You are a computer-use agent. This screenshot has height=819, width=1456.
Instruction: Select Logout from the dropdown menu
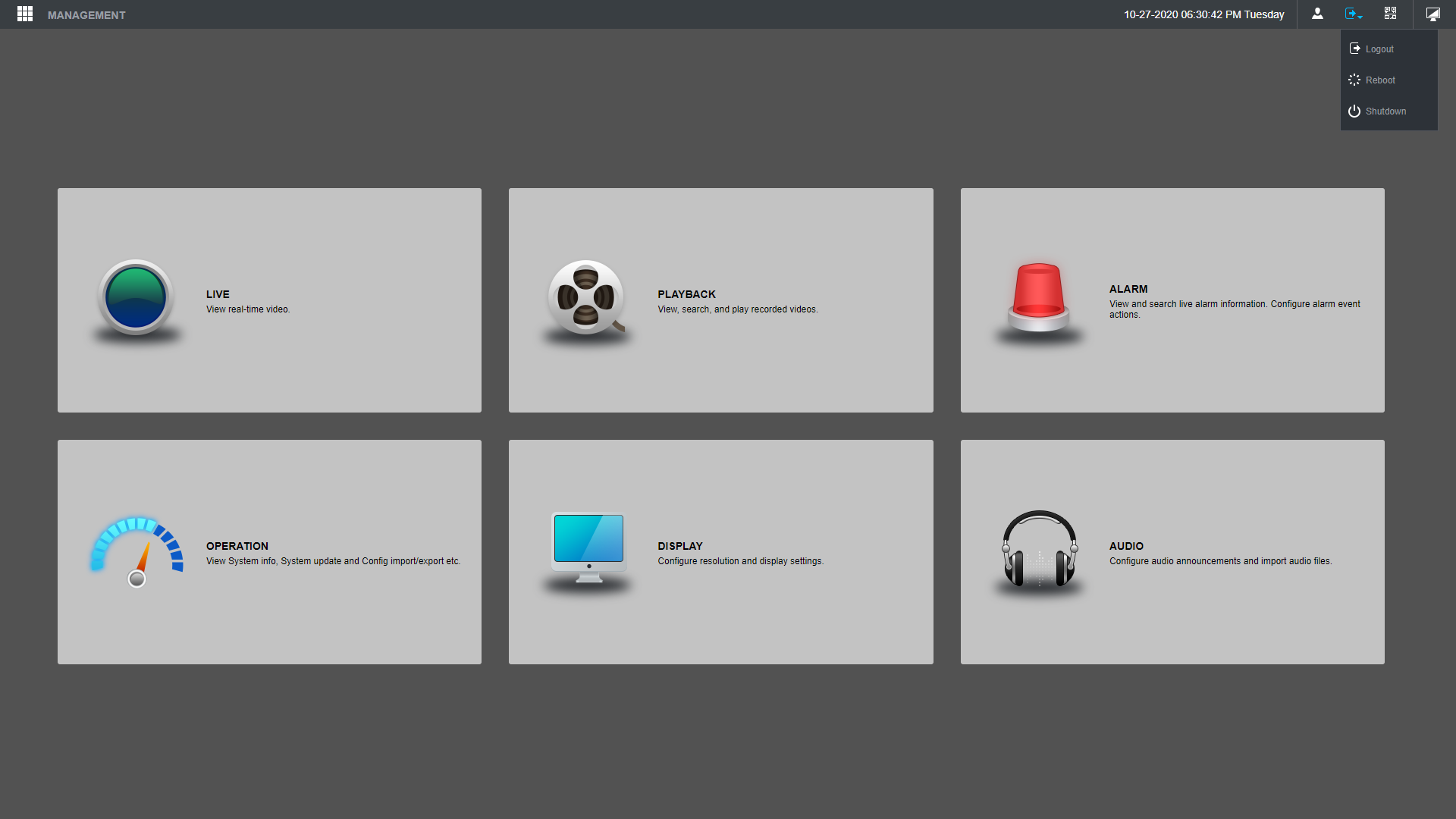(1389, 49)
